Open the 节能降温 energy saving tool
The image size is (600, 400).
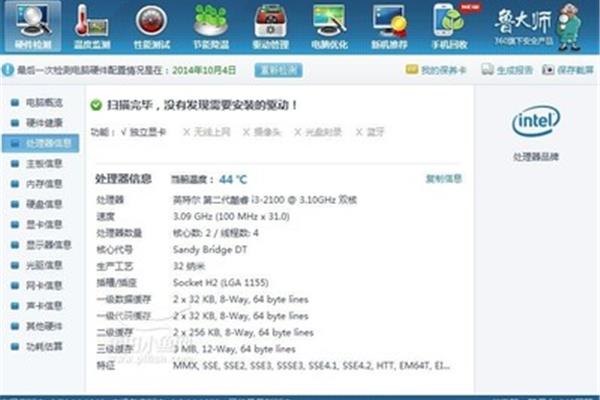click(x=211, y=26)
